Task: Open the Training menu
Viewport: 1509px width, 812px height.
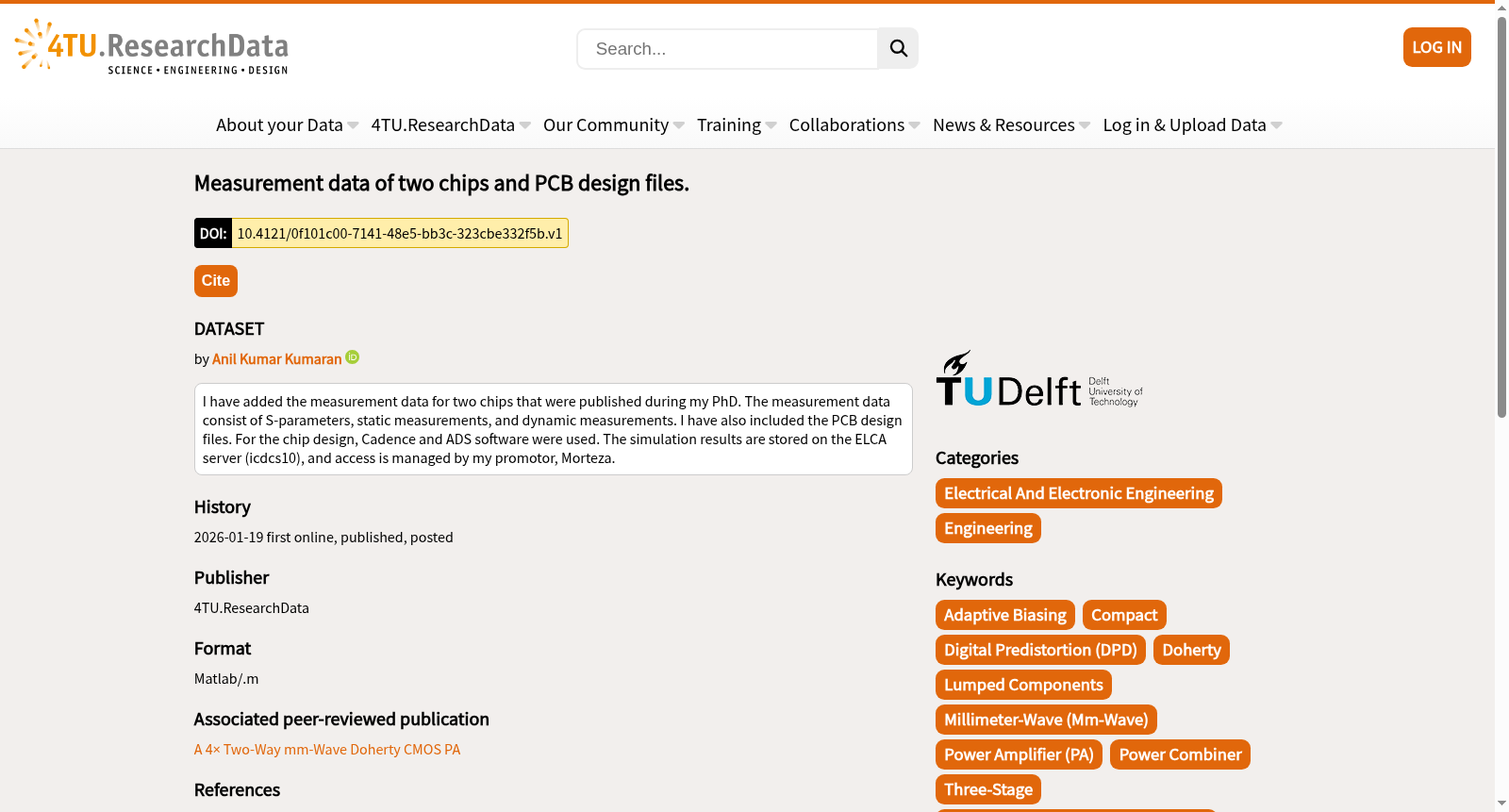Action: (729, 124)
